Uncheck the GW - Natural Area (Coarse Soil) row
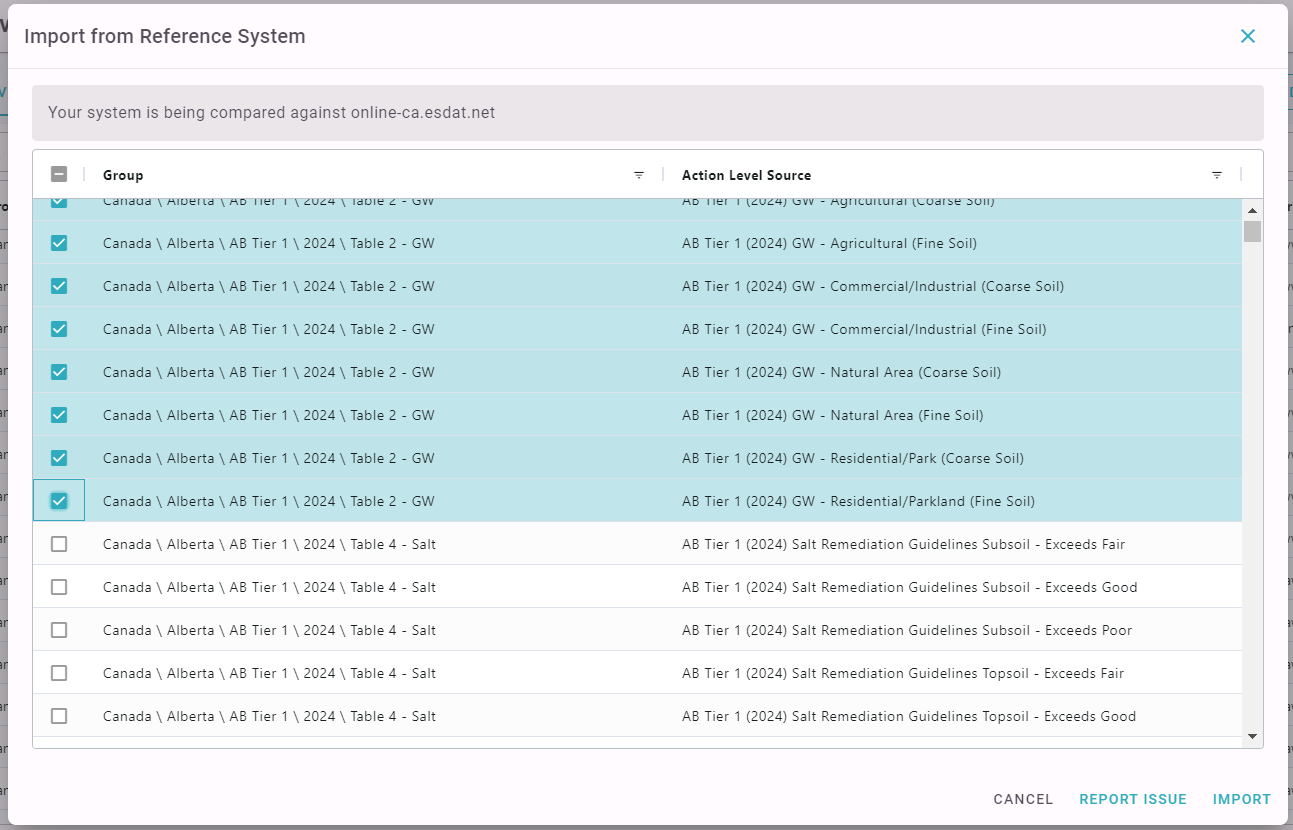 click(59, 372)
